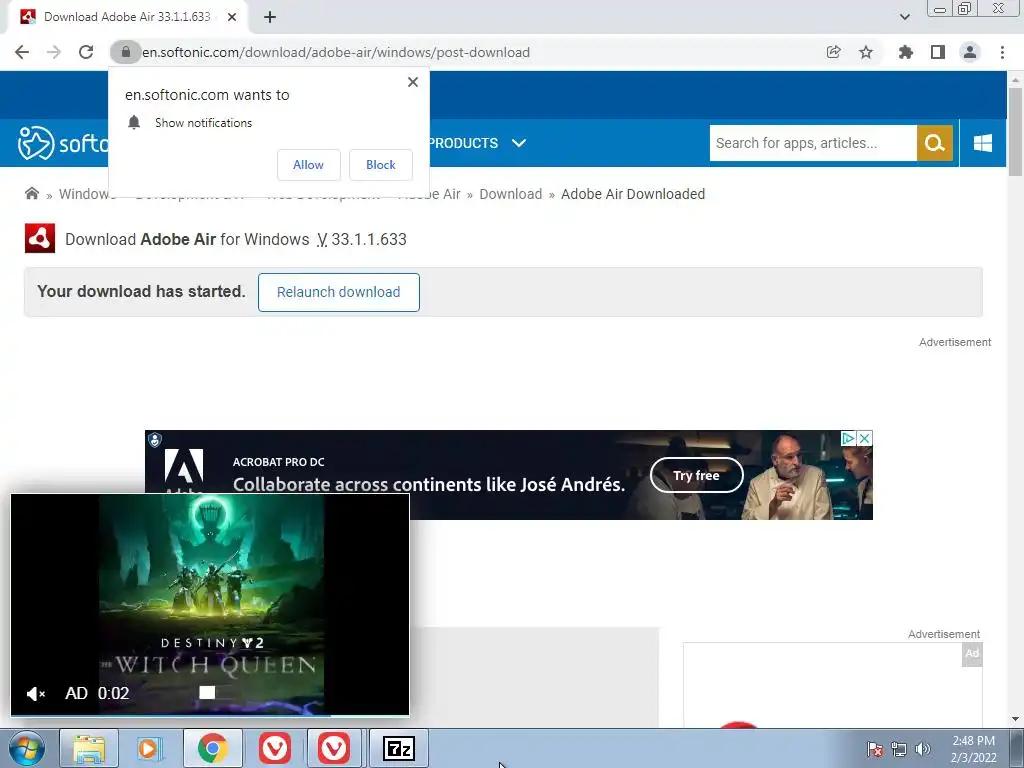Click the page vertical scrollbar thumb
1024x768 pixels.
1015,131
